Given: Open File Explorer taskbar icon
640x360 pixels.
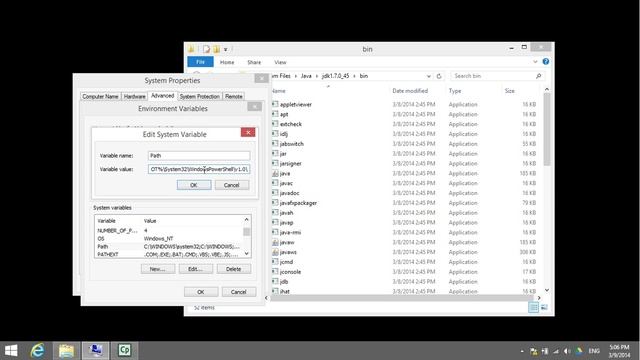Looking at the screenshot, I should (x=67, y=351).
